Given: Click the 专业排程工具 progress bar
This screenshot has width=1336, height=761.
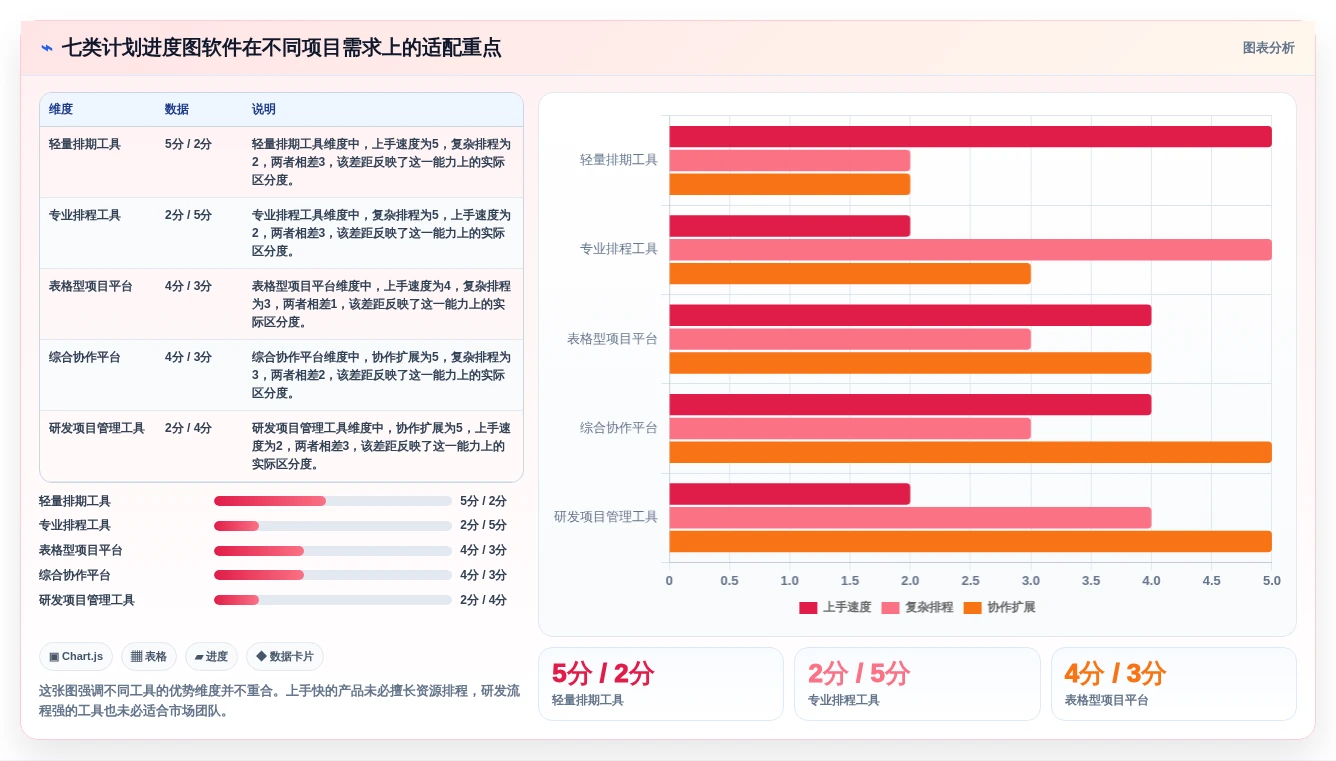Looking at the screenshot, I should [x=333, y=525].
